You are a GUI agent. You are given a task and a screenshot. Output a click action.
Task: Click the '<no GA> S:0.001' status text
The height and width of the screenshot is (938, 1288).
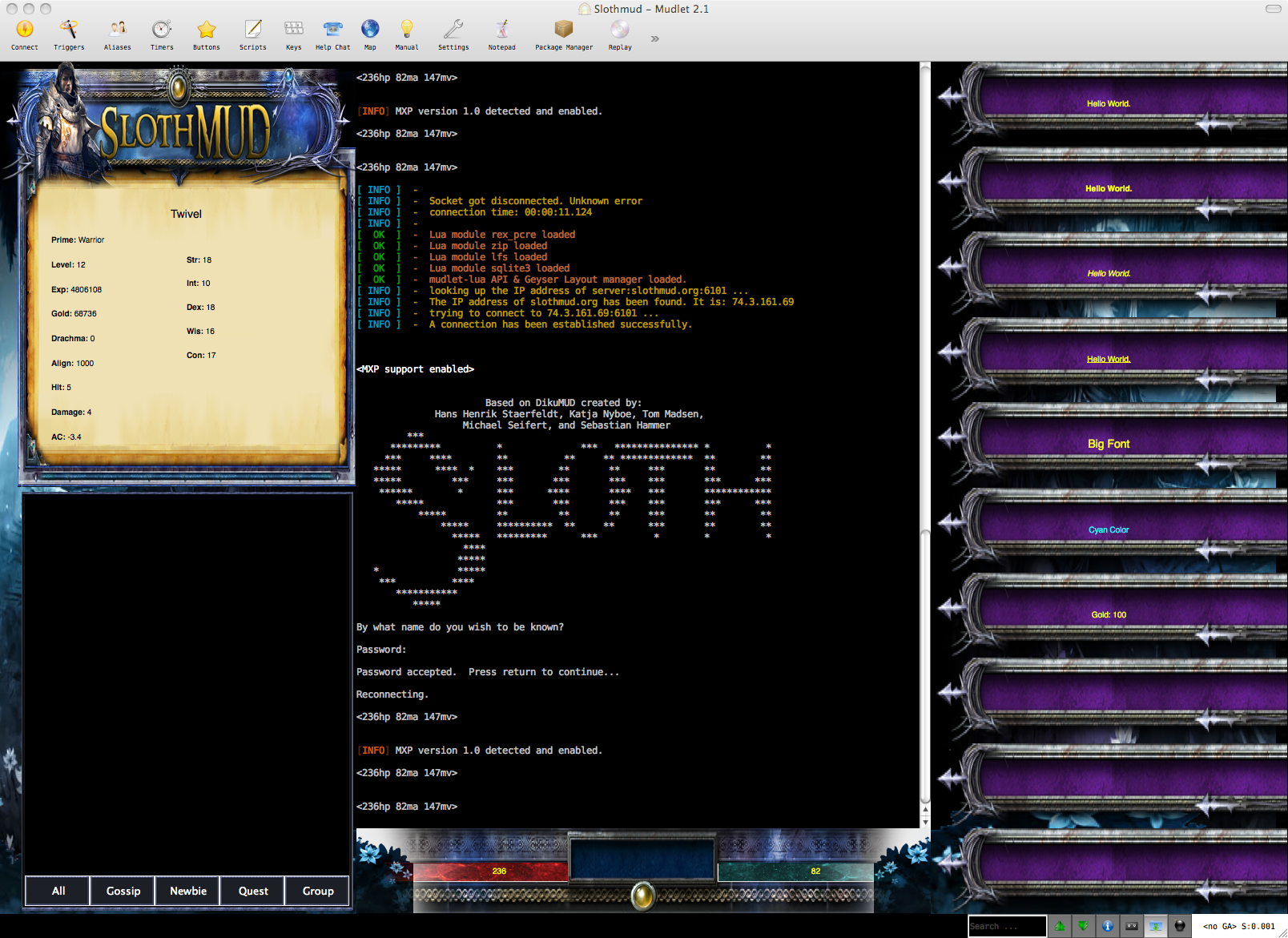[1239, 926]
